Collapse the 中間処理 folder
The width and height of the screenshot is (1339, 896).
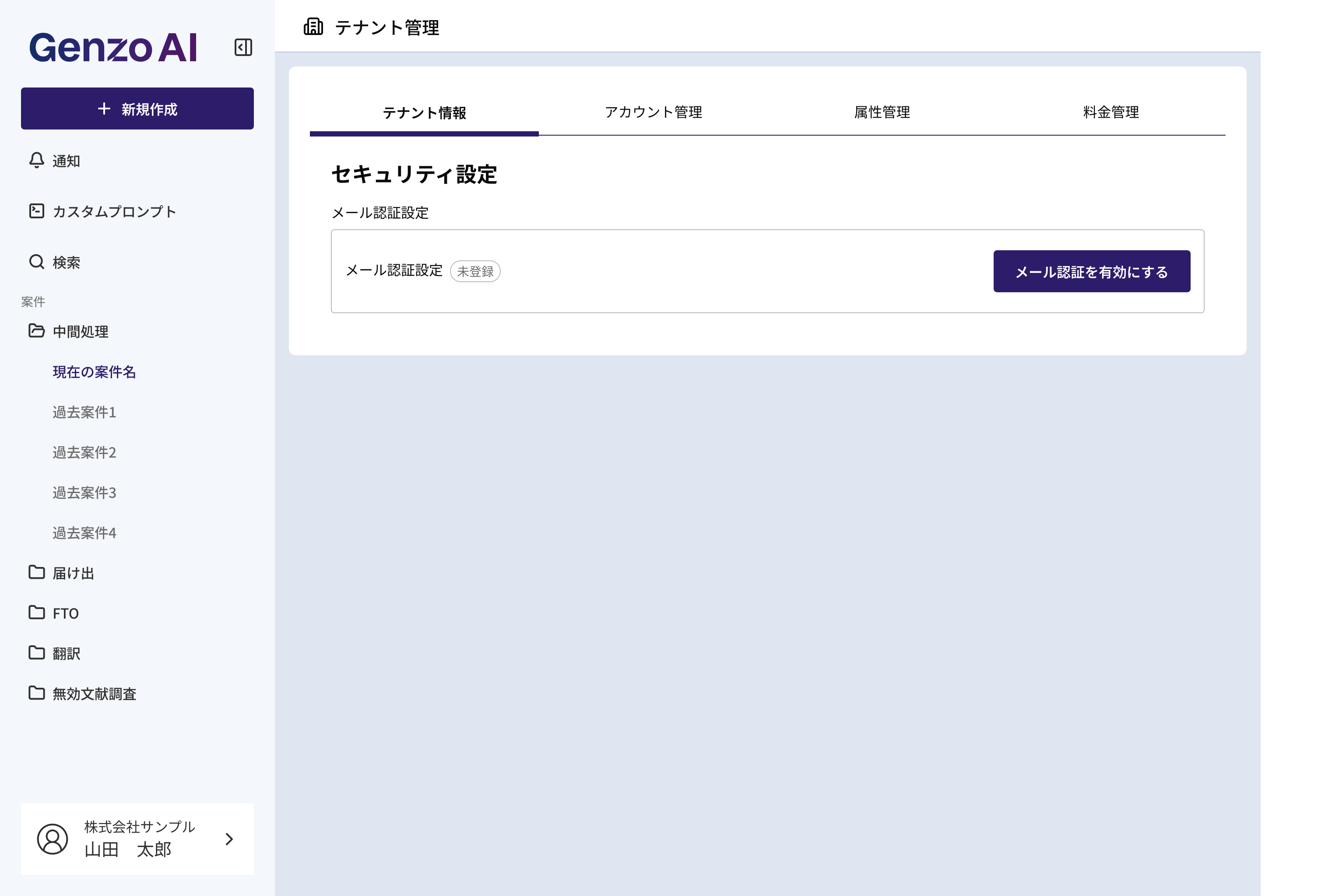(x=81, y=332)
